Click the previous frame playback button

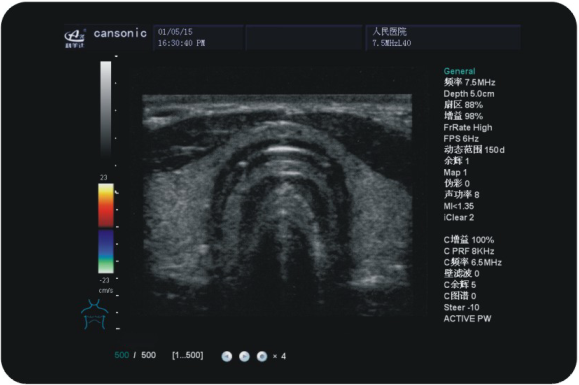click(x=226, y=356)
